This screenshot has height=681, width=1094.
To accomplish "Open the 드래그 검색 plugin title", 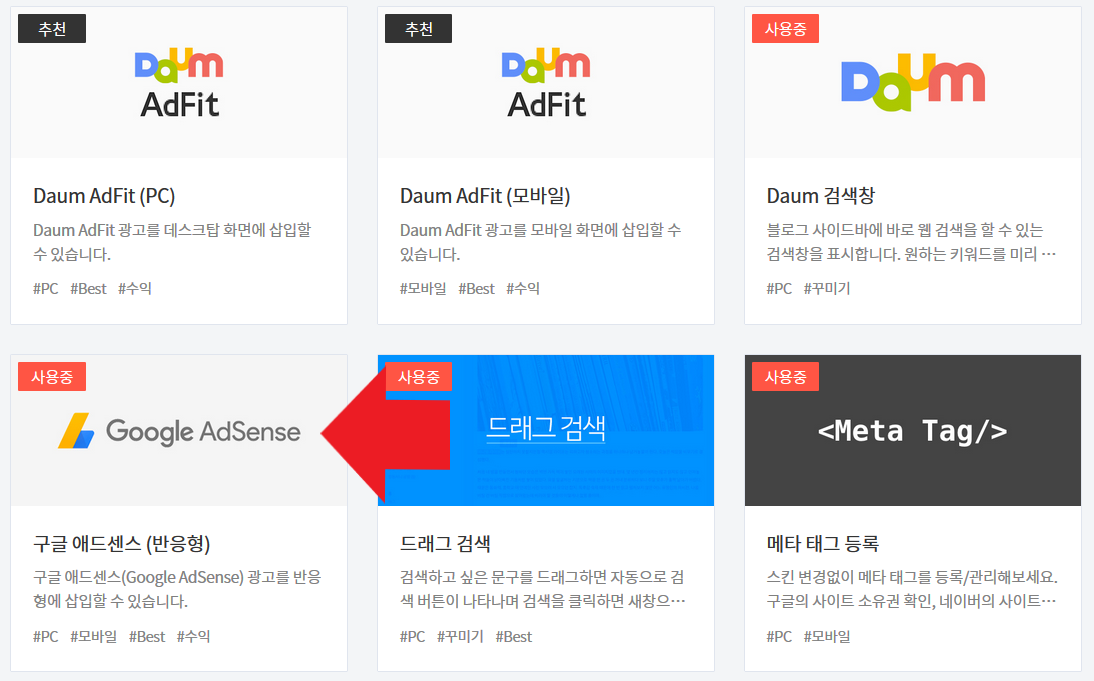I will point(445,544).
